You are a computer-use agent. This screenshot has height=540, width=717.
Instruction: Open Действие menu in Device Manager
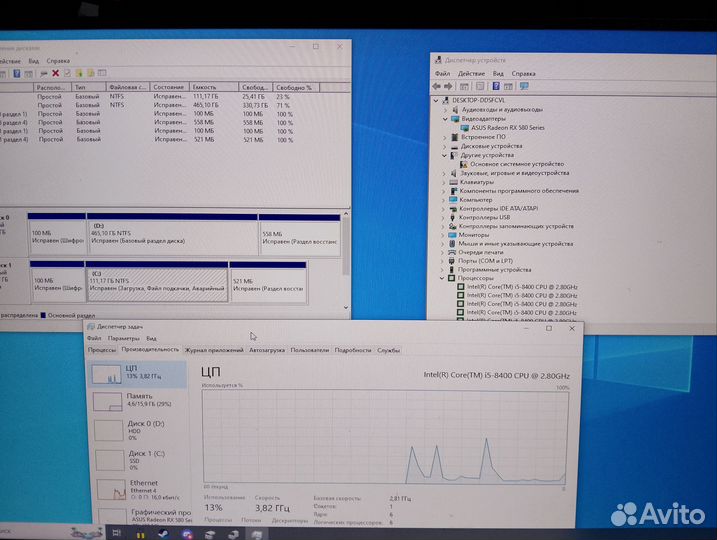pyautogui.click(x=471, y=74)
